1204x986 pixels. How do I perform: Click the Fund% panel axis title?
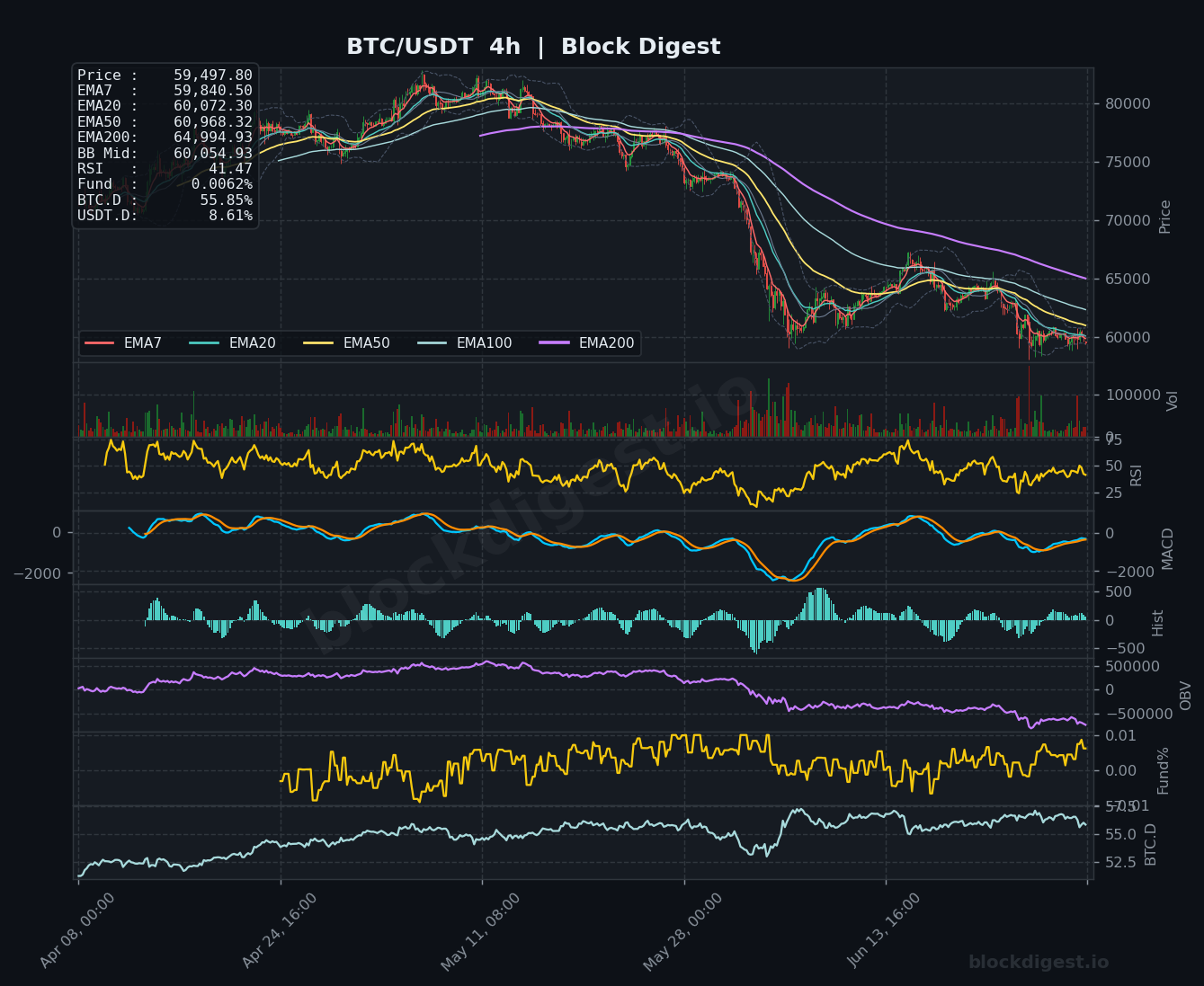pos(1164,770)
